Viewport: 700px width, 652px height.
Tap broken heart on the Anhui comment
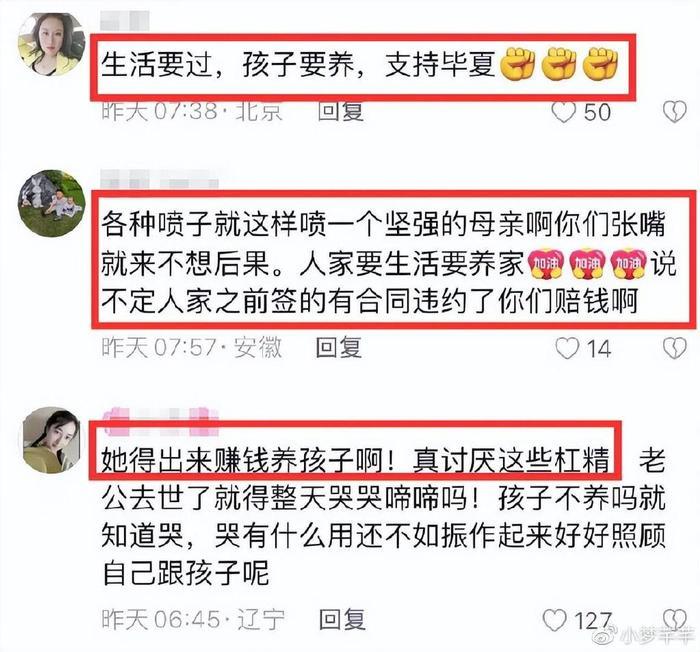(675, 348)
